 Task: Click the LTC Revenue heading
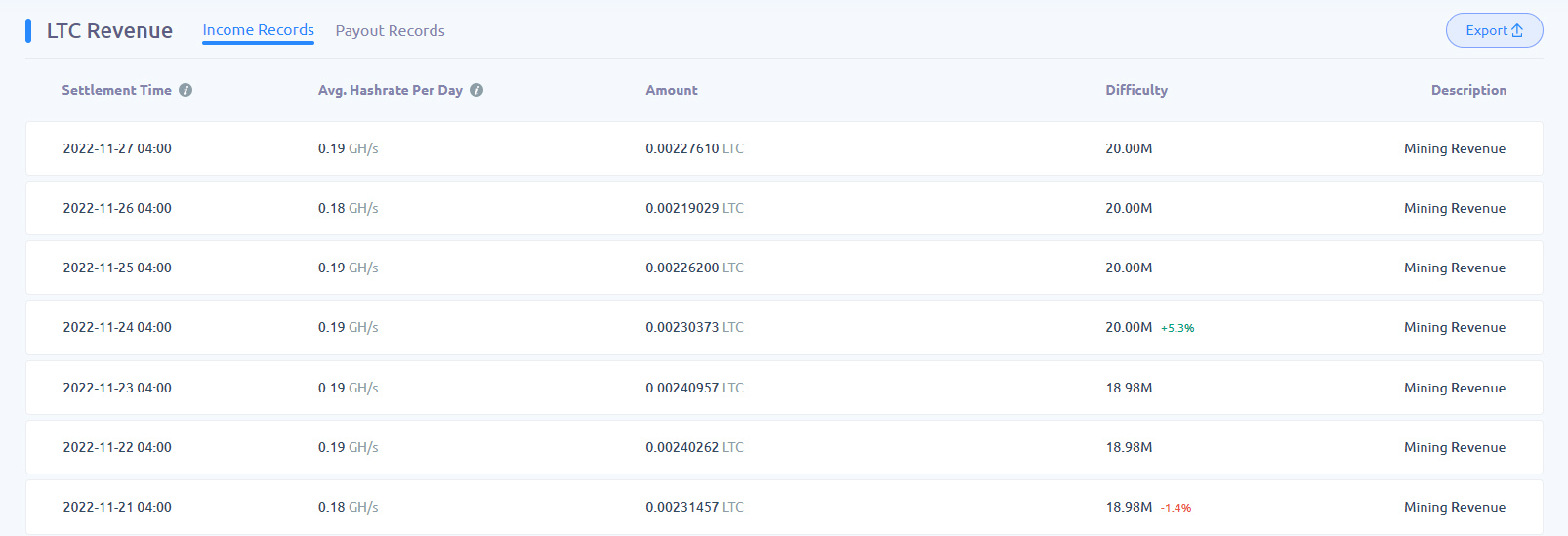click(x=109, y=31)
